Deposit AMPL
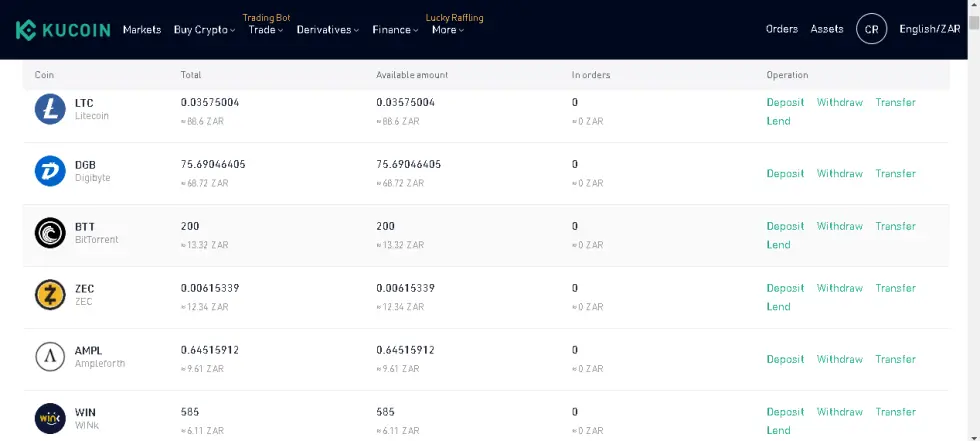The image size is (980, 441). click(785, 359)
